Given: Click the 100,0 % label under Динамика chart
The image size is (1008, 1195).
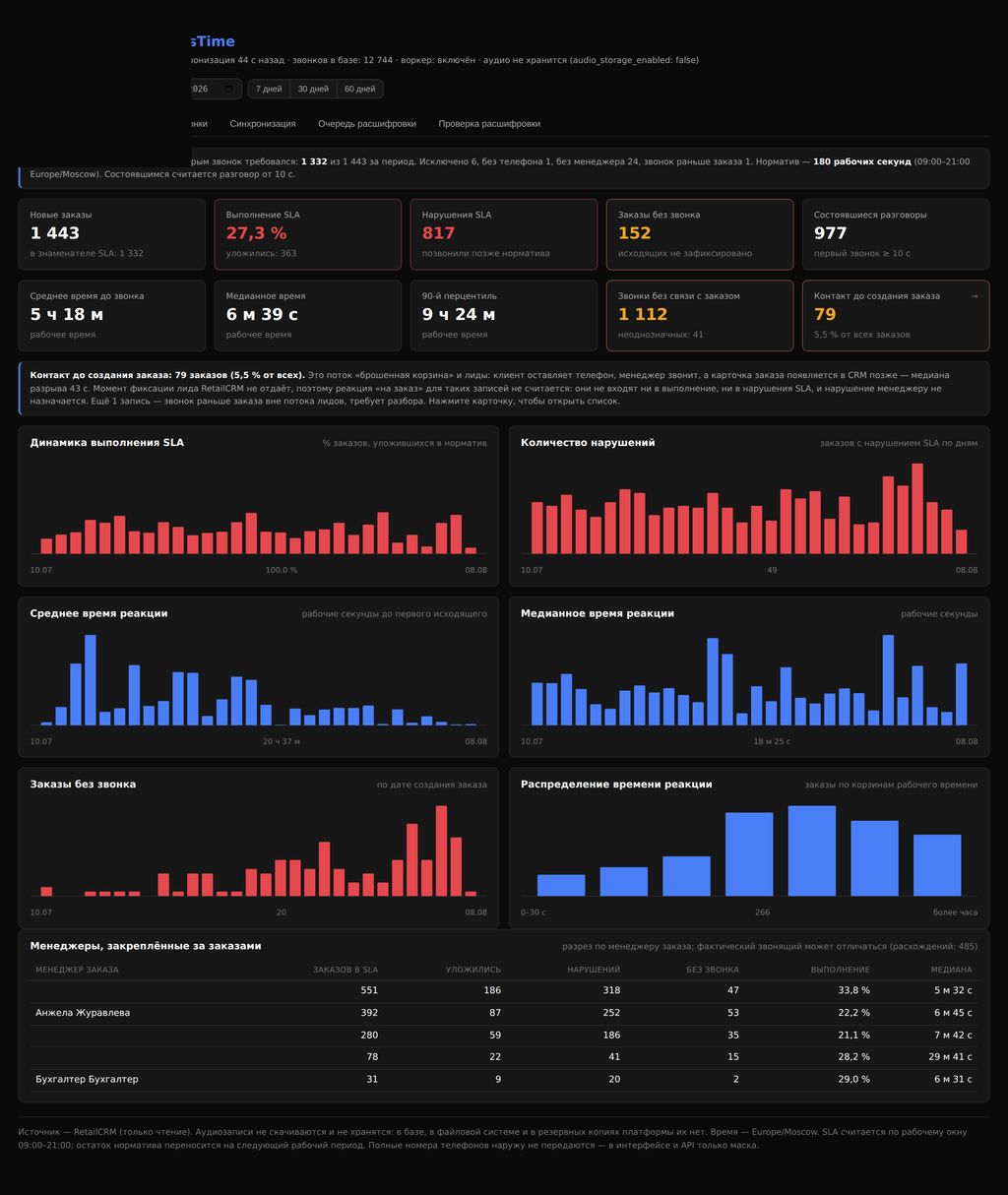Looking at the screenshot, I should pos(282,570).
